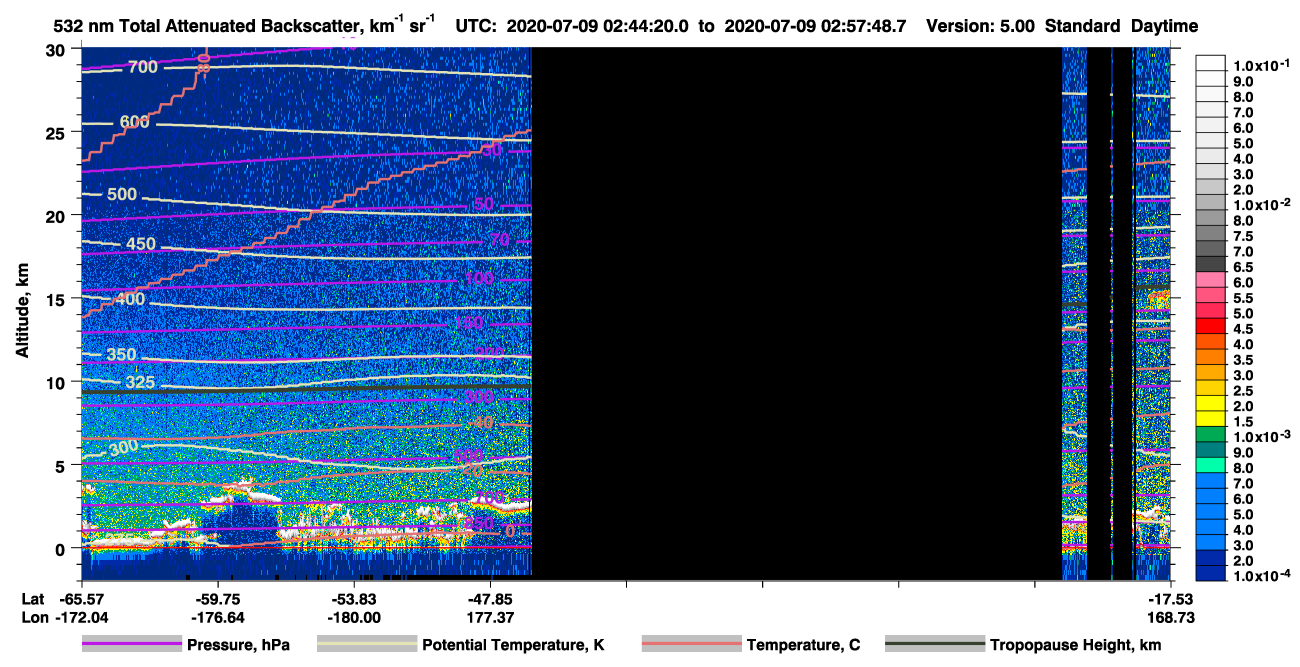Viewport: 1300px width, 667px height.
Task: Click the magenta '850' pressure contour label
Action: pos(480,524)
